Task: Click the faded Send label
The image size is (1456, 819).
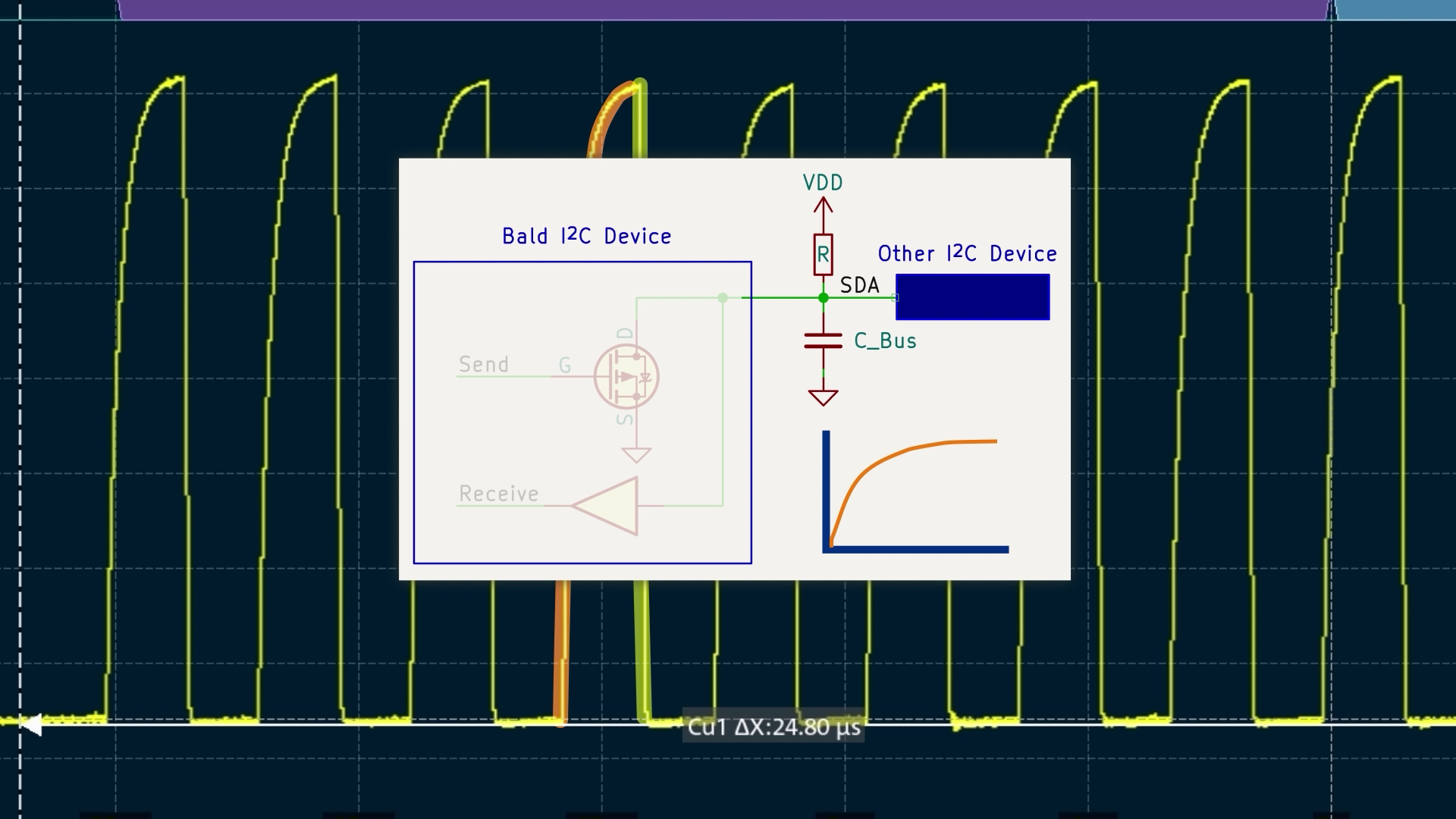Action: tap(484, 364)
